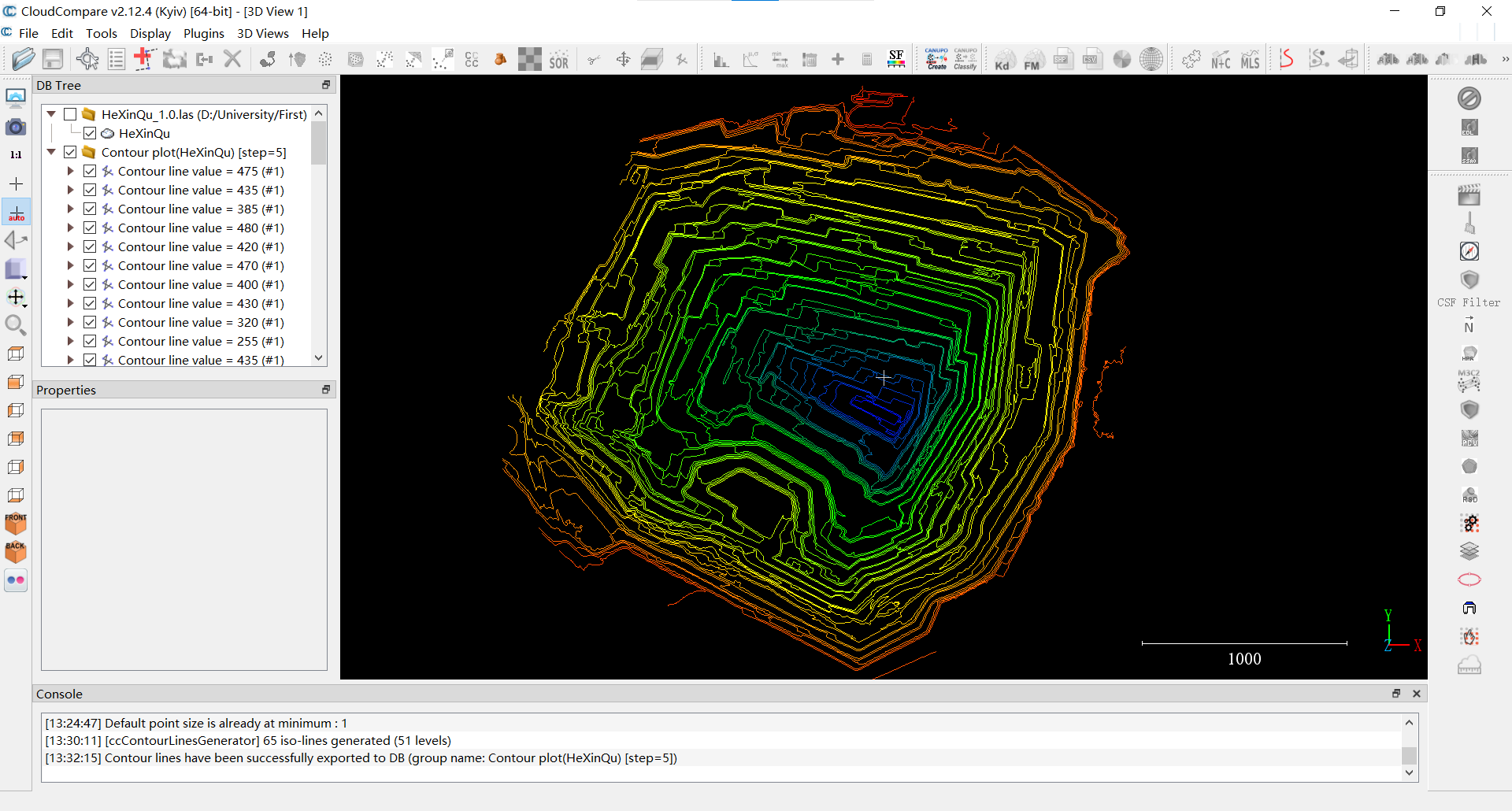
Task: Set the Back view cube
Action: pyautogui.click(x=16, y=552)
